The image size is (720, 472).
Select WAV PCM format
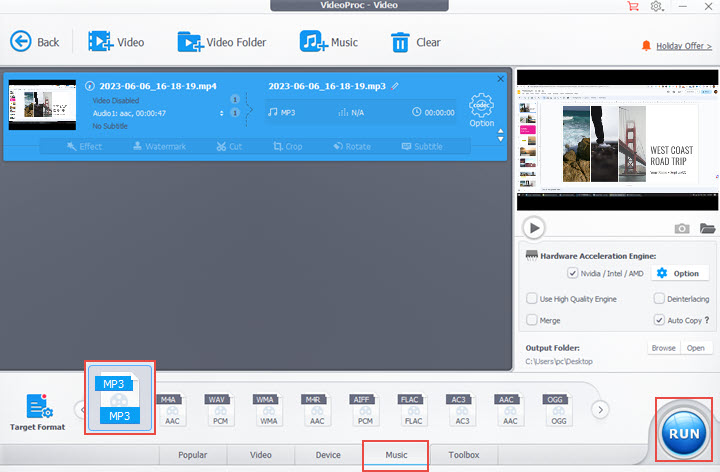(220, 410)
